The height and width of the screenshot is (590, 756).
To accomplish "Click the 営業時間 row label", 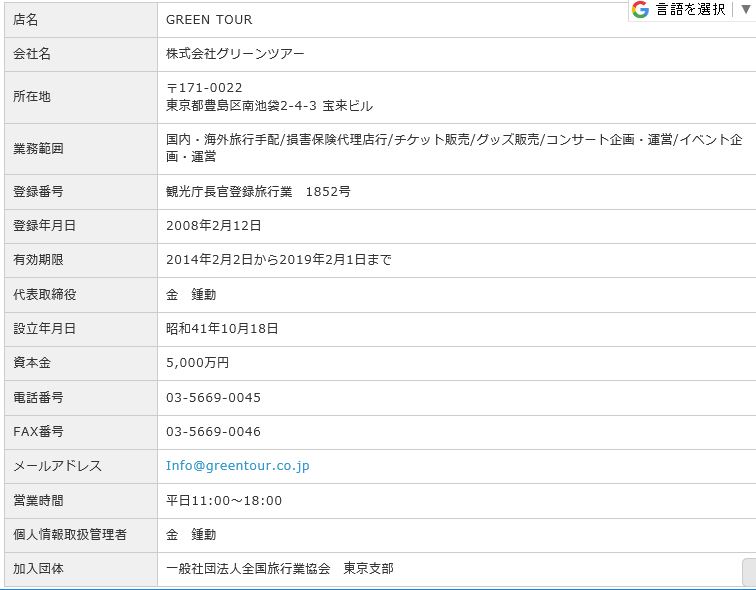I will 38,501.
